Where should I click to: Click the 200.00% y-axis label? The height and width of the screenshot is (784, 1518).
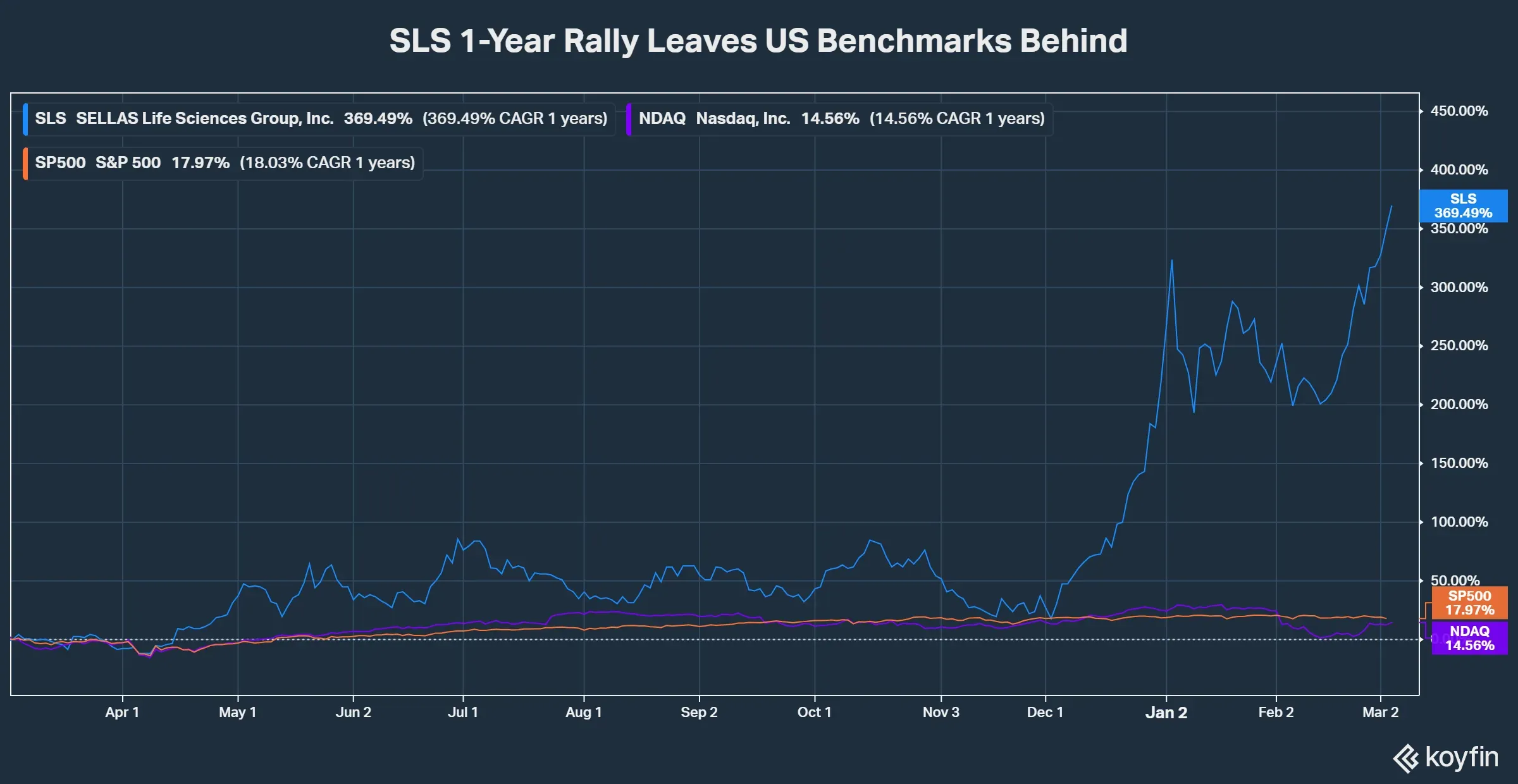[1459, 405]
